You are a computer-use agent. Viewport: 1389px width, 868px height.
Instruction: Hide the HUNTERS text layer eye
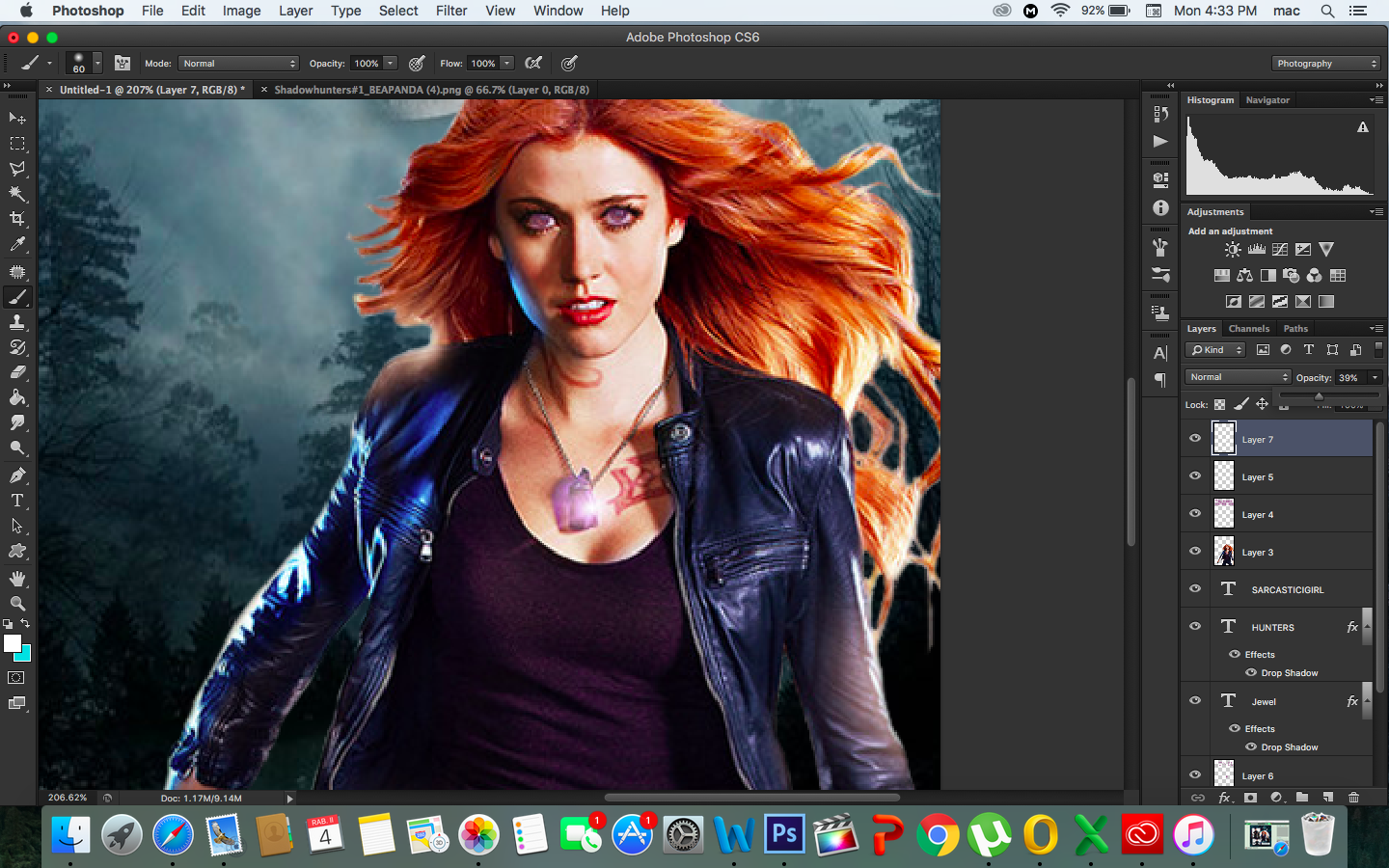(1195, 626)
